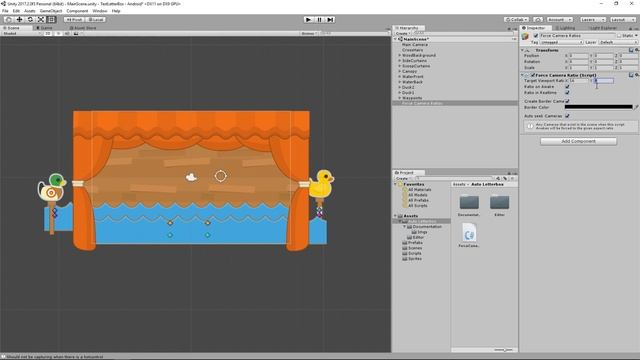Viewport: 640px width, 360px height.
Task: Toggle Ratio on Awake checkbox
Action: coord(567,87)
